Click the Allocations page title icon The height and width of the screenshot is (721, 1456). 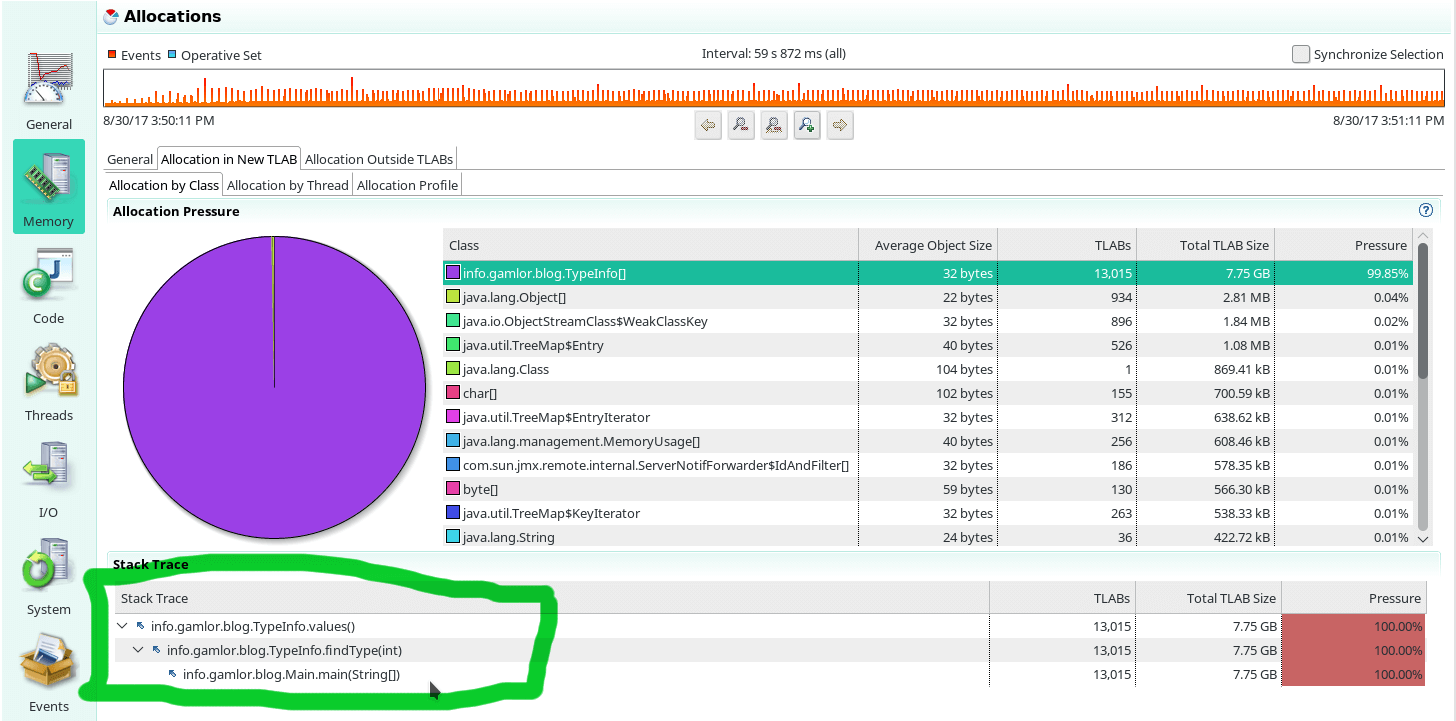pyautogui.click(x=112, y=16)
